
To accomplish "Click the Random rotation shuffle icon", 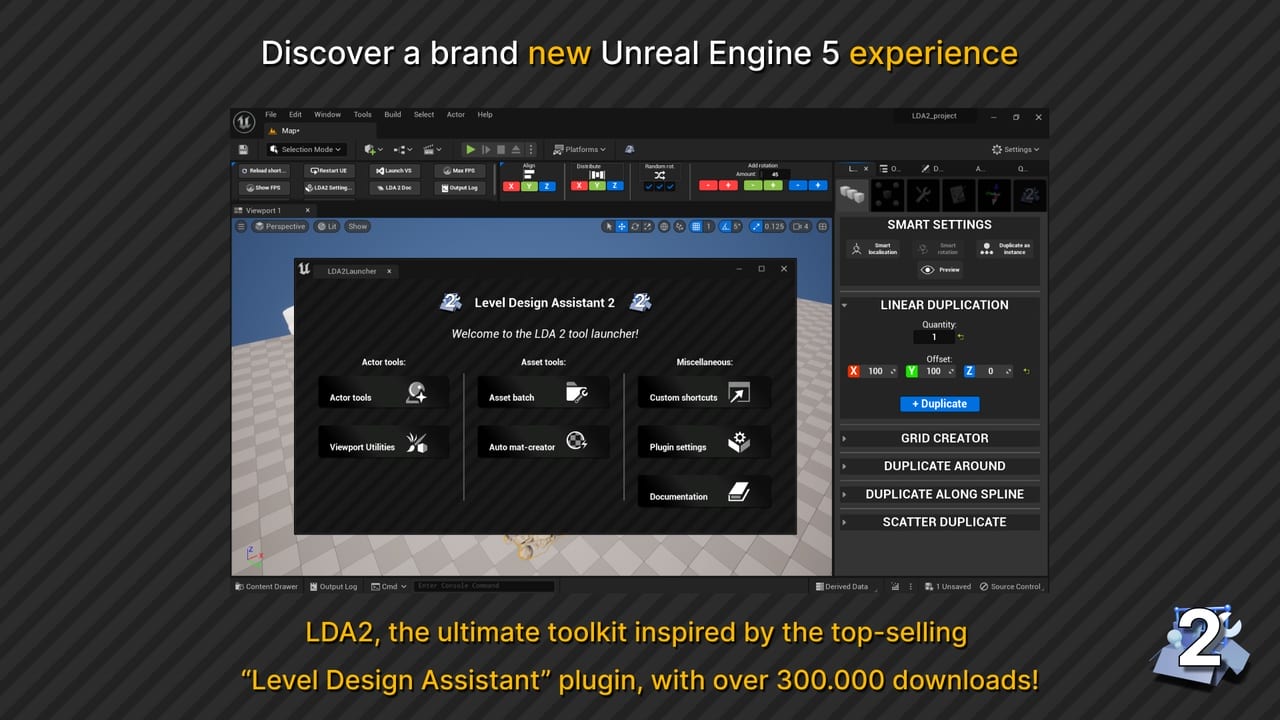I will click(660, 174).
